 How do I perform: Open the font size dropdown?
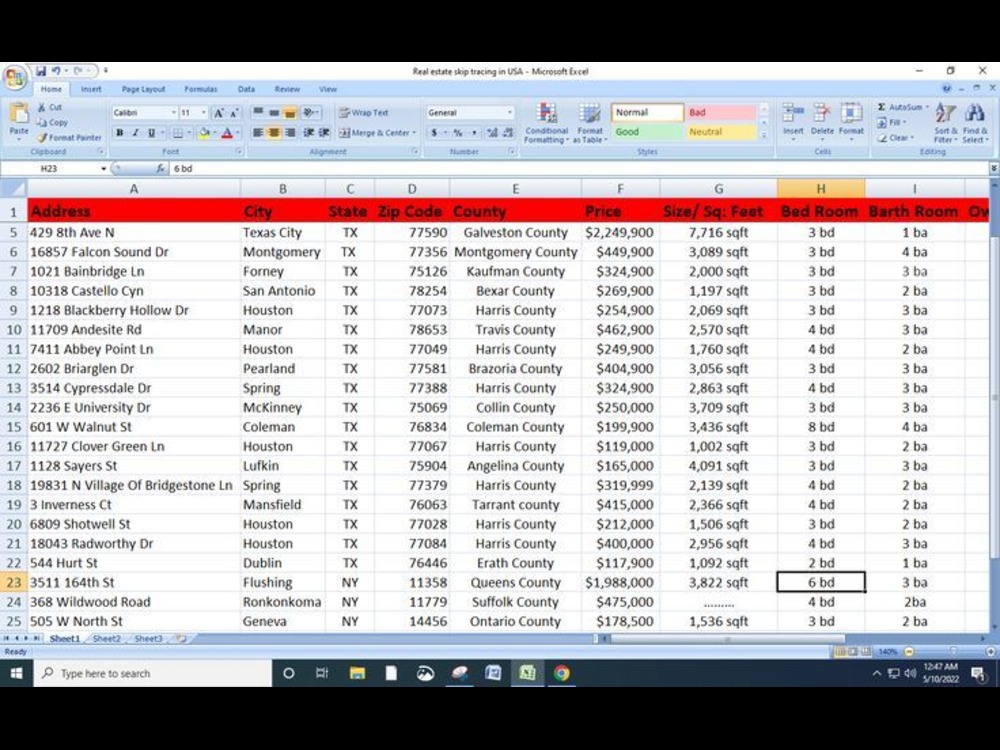pos(203,113)
